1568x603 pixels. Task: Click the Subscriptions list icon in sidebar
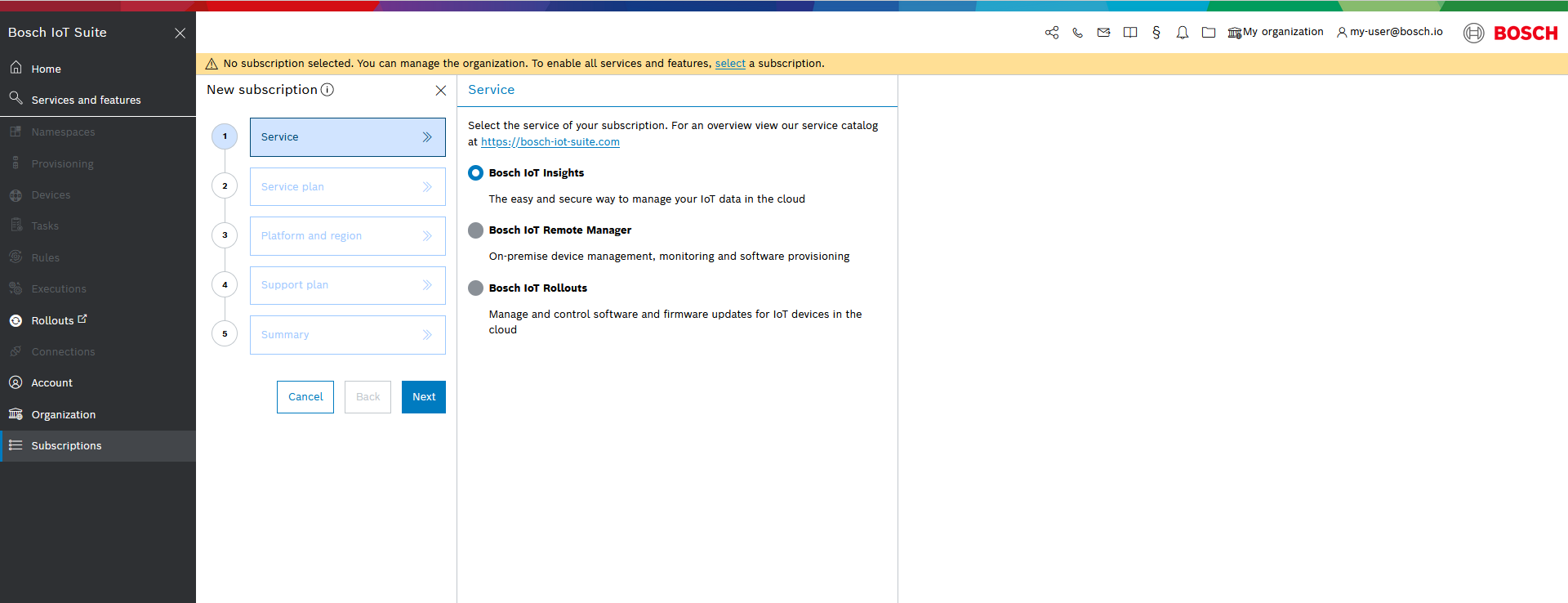(16, 445)
